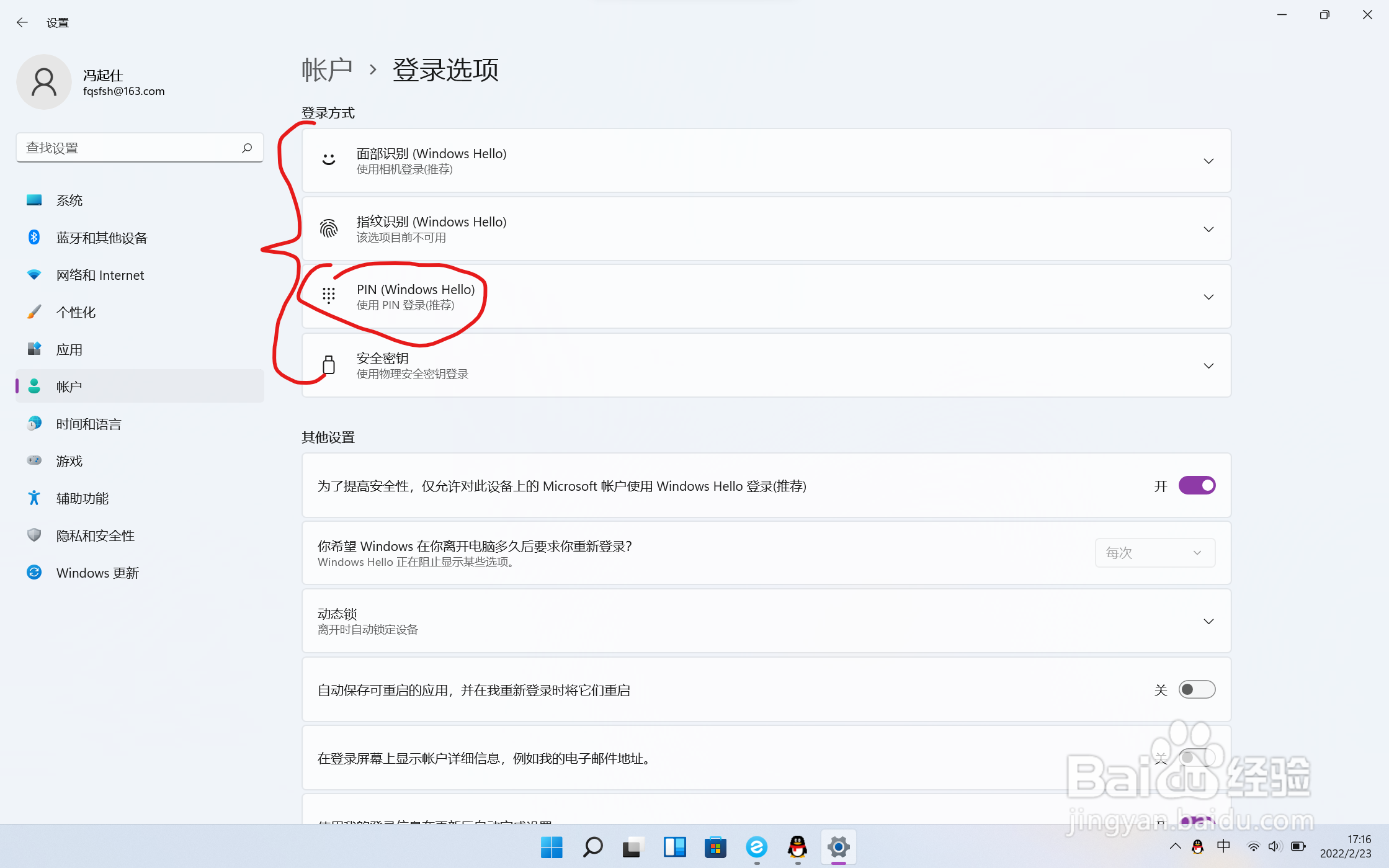Open the QQ penguin taskbar icon
This screenshot has width=1389, height=868.
click(x=797, y=847)
